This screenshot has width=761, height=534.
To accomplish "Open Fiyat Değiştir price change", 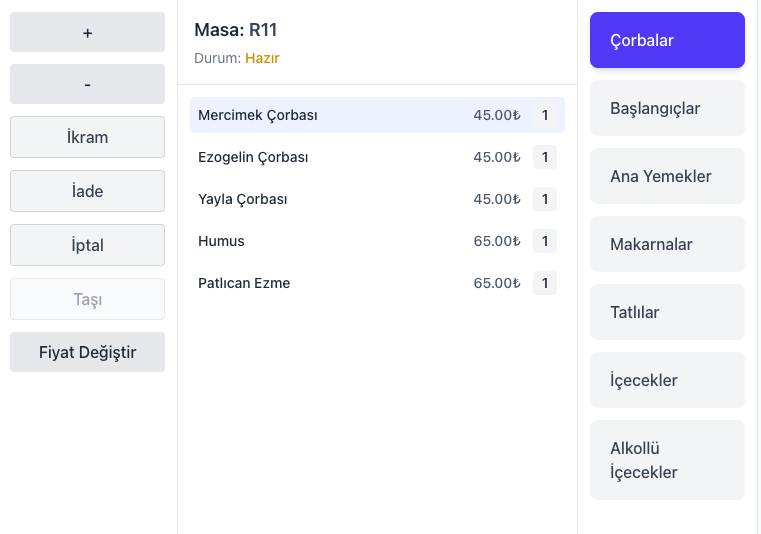I will [87, 352].
